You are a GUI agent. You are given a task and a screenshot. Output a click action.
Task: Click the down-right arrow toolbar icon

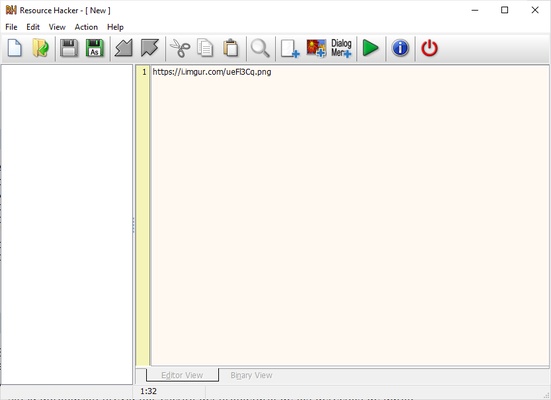(x=150, y=48)
